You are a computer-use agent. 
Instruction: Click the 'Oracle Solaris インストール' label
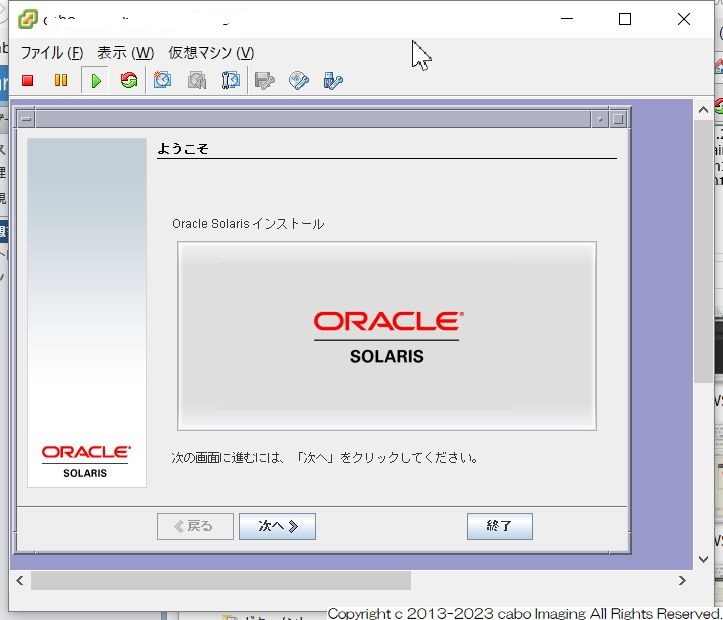pos(248,224)
